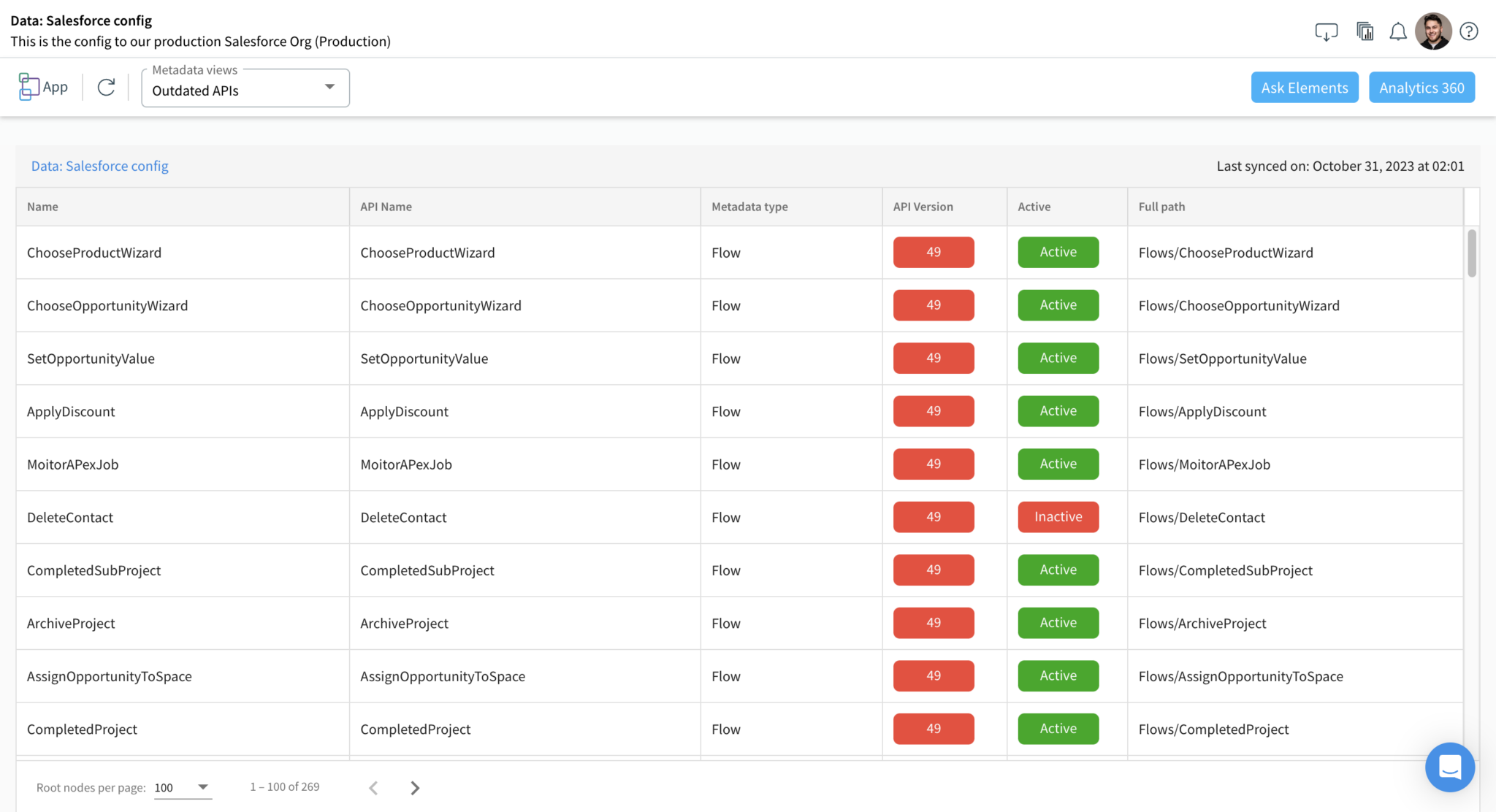The height and width of the screenshot is (812, 1496).
Task: Select the ChooseProductWizard row name
Action: 94,253
